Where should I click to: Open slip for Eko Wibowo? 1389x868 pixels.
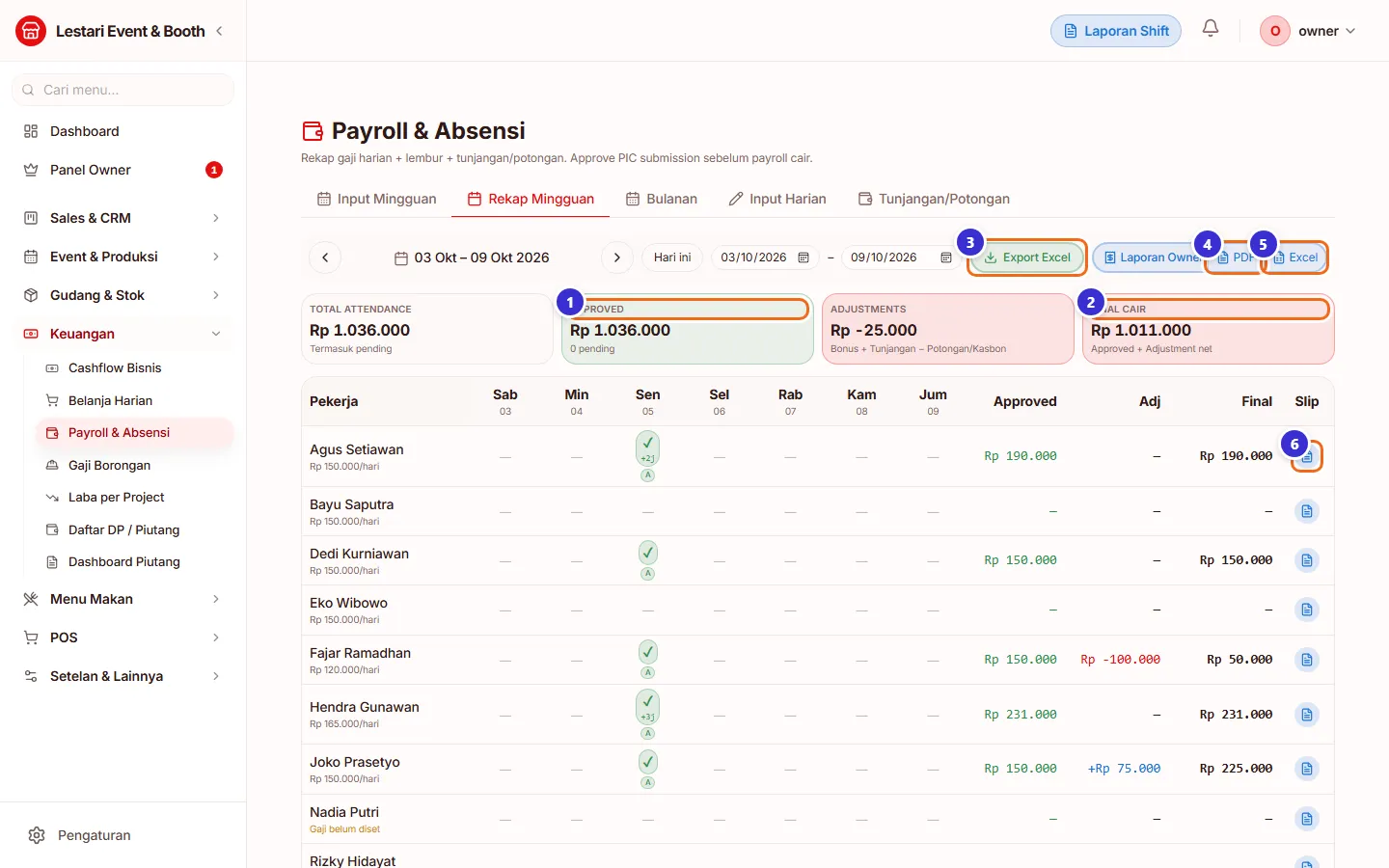click(1307, 610)
